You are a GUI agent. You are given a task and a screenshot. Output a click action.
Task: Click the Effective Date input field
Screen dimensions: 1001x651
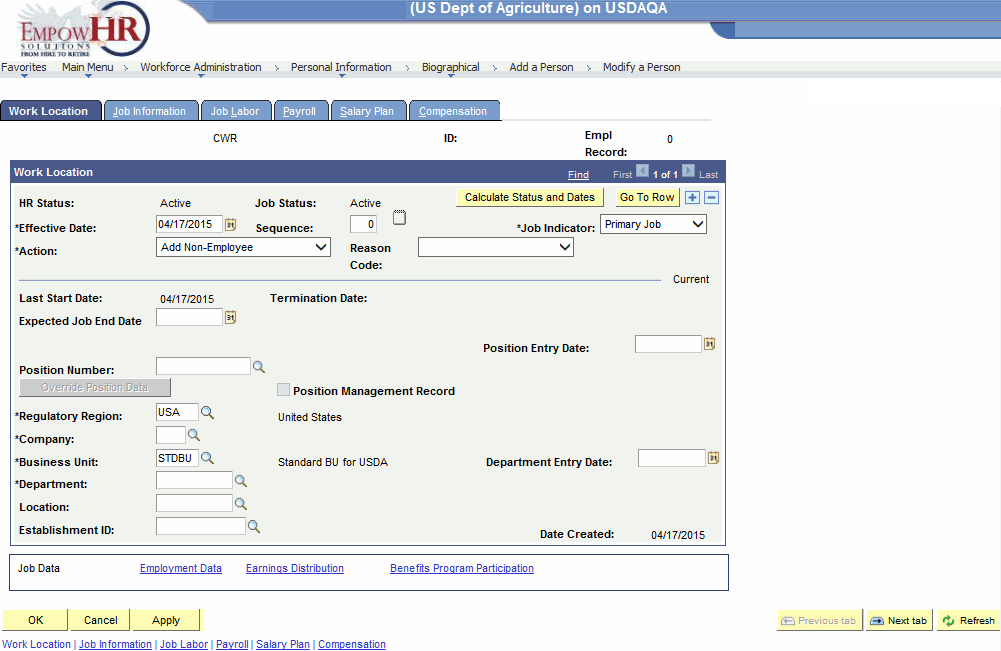(x=190, y=224)
